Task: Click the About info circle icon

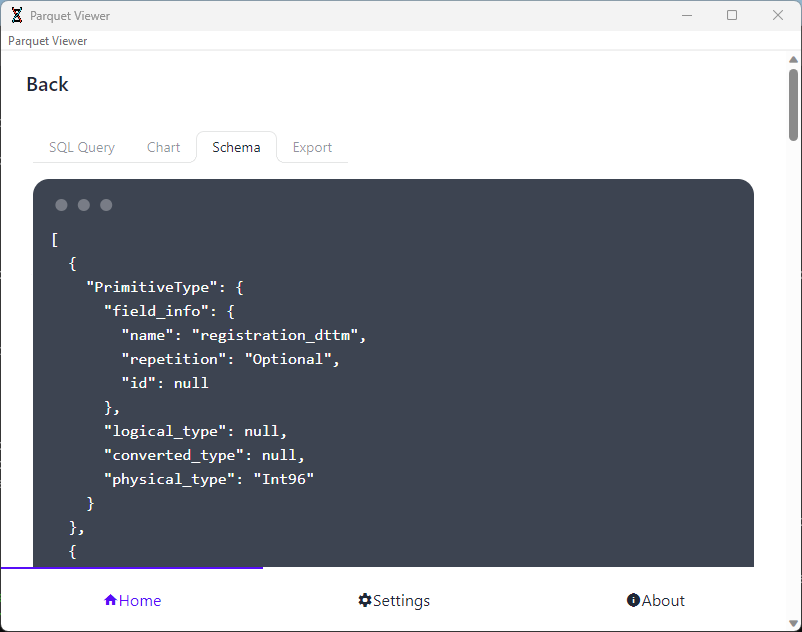Action: click(x=633, y=600)
